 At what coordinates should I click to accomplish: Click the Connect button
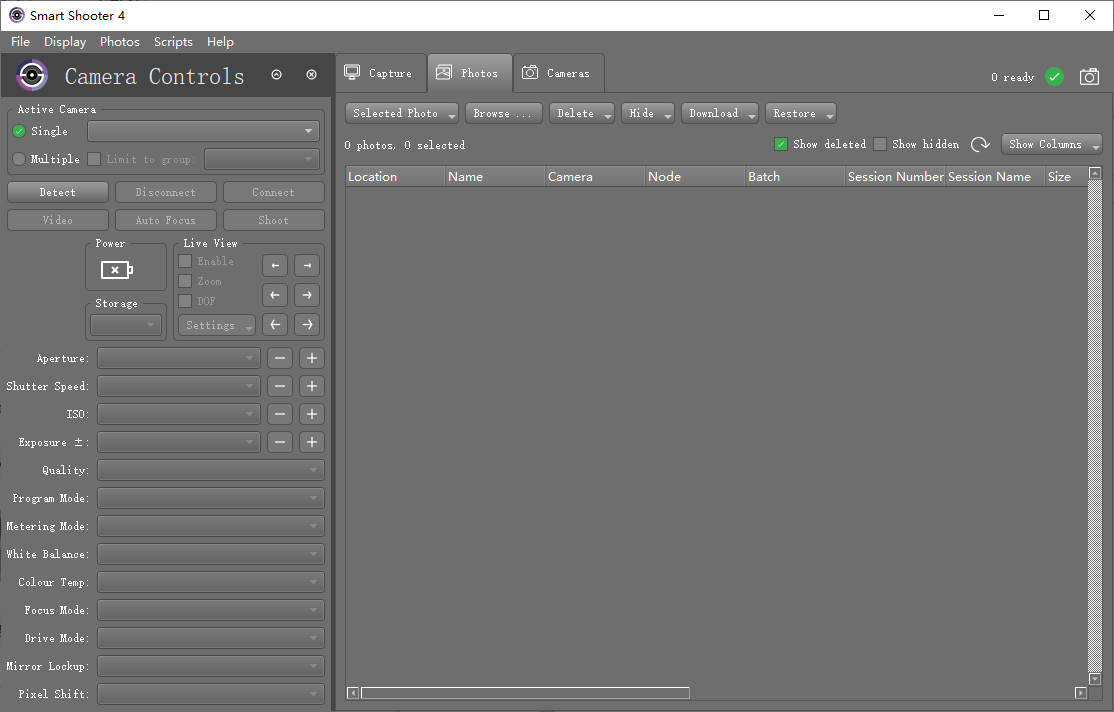(x=274, y=192)
